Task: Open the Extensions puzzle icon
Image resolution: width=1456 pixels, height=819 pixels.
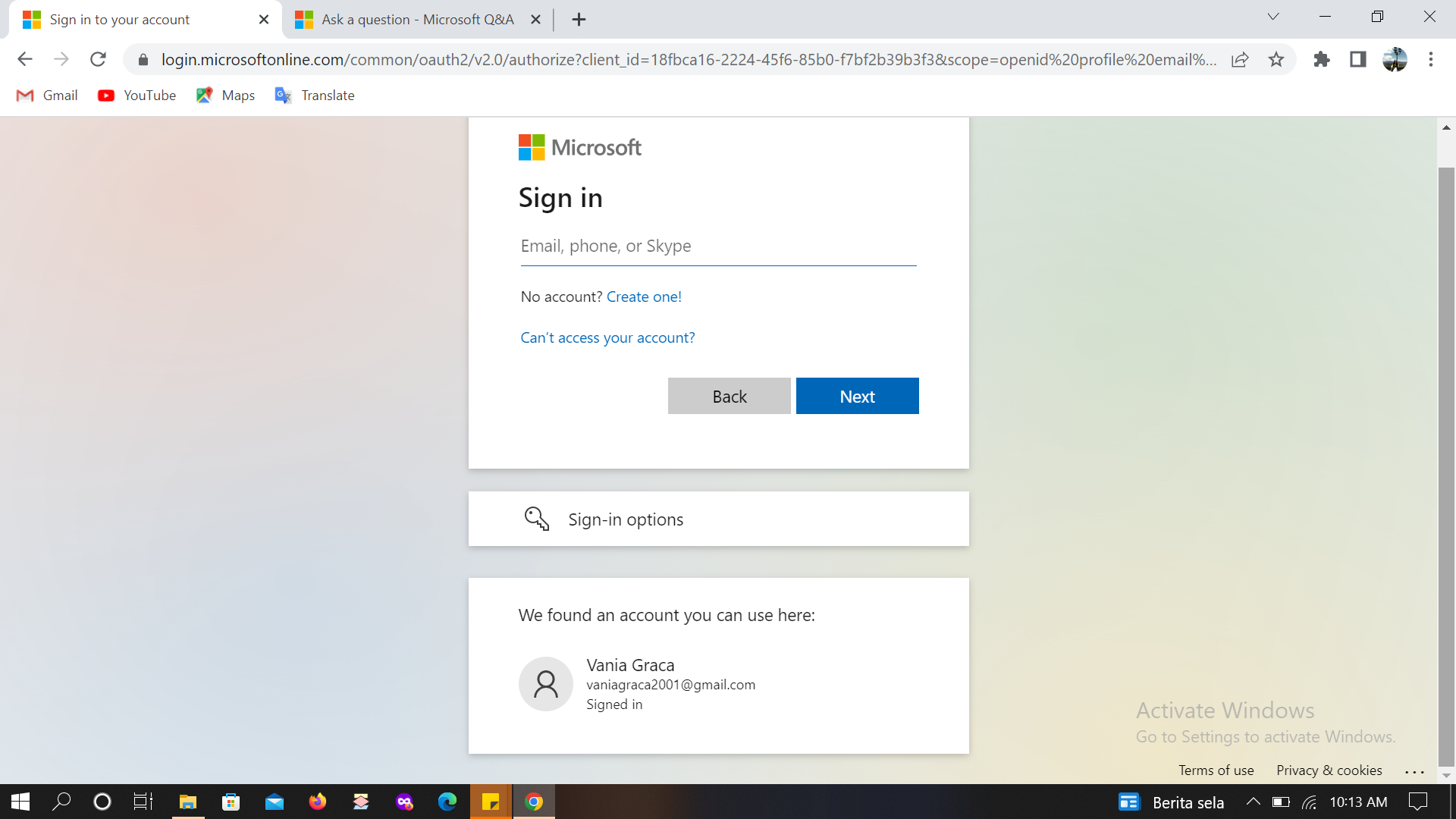Action: (x=1322, y=59)
